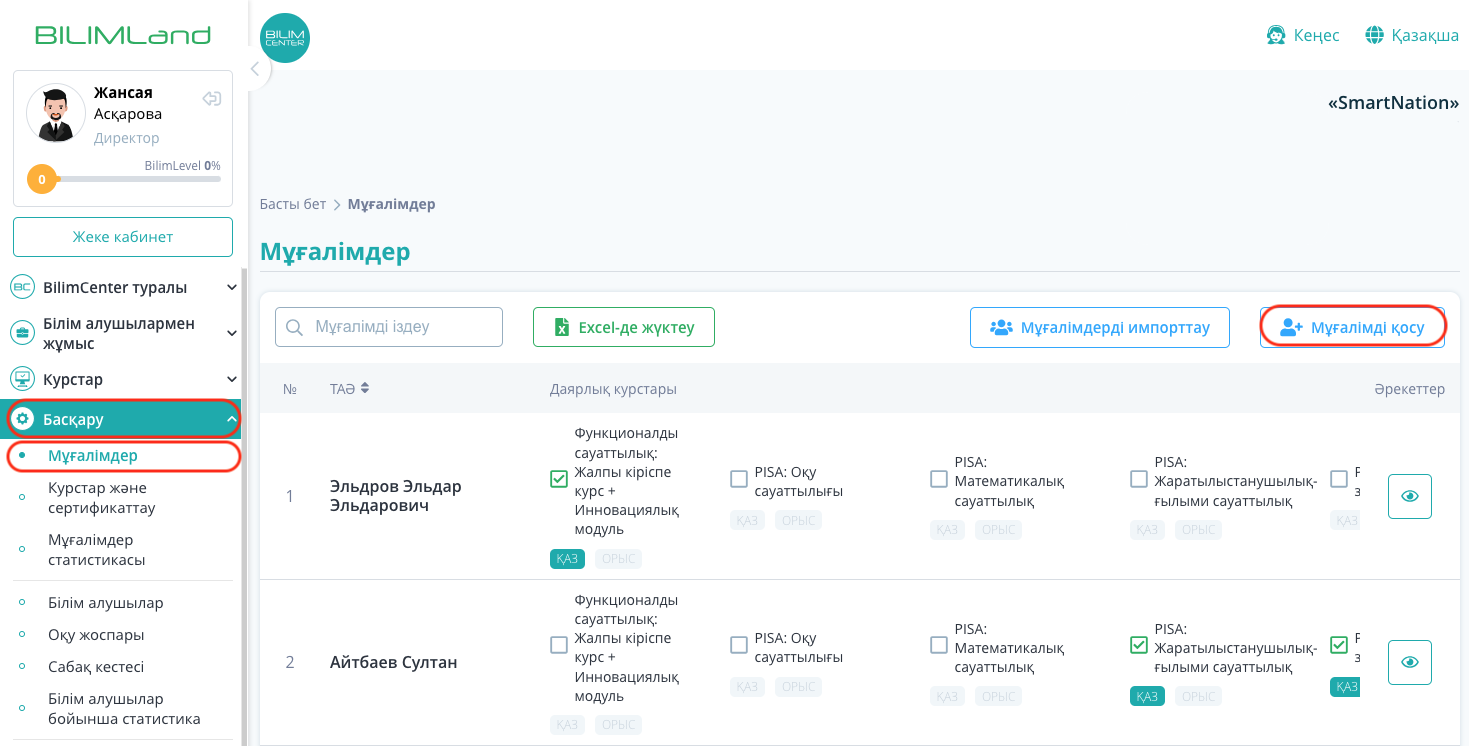Image resolution: width=1469 pixels, height=746 pixels.
Task: Uncheck PISA: Жаратылыстанушылық for Айтбаев Султан
Action: 1139,645
